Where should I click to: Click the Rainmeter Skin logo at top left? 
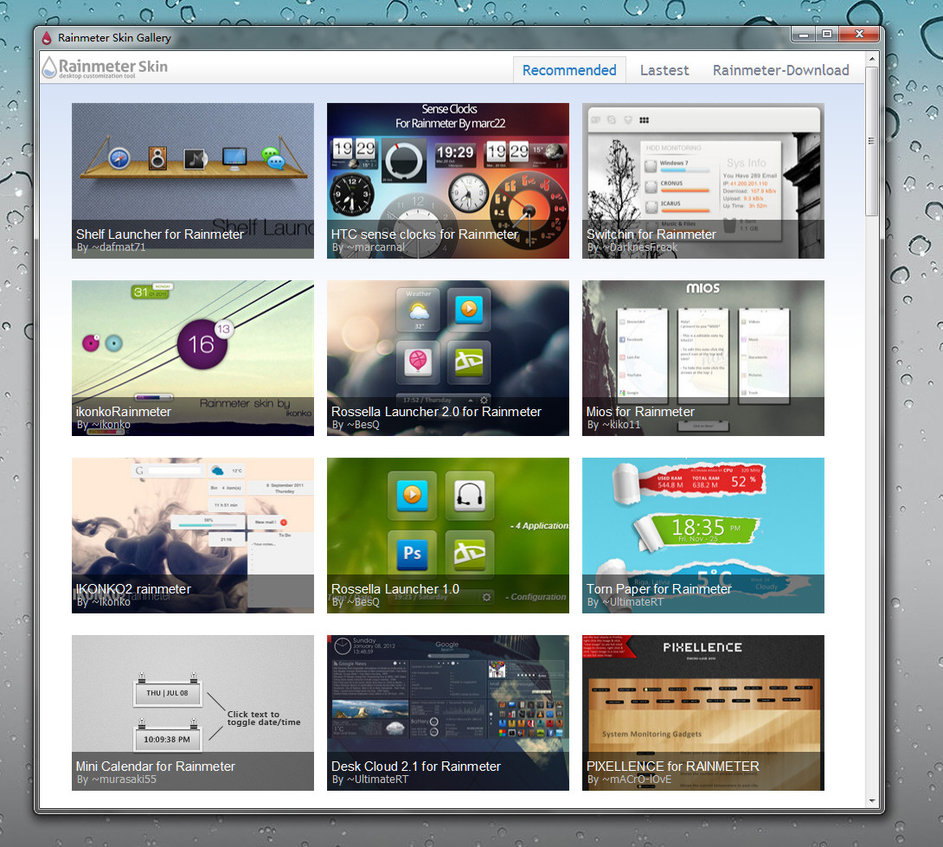[100, 69]
